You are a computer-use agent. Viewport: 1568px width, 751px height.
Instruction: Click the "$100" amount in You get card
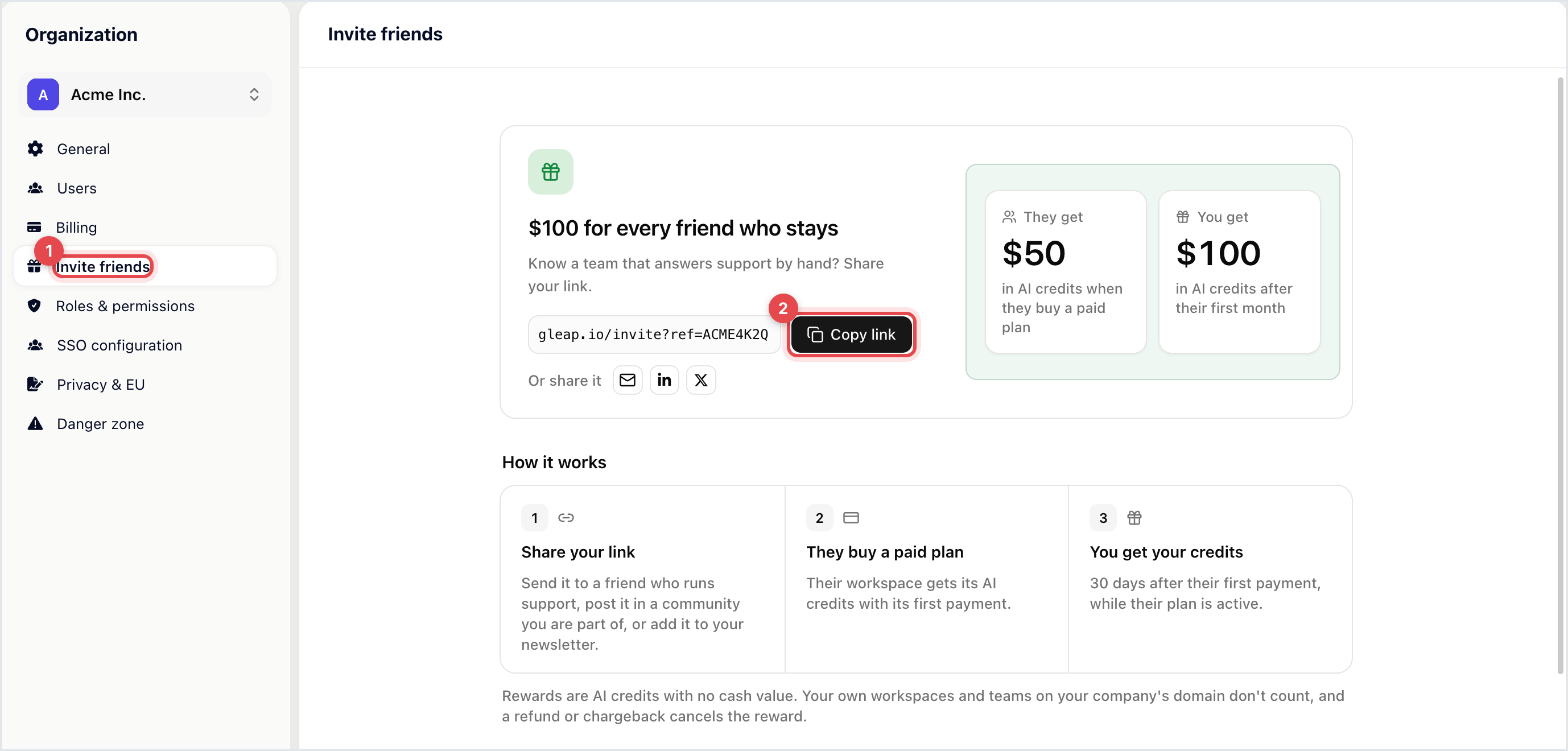(x=1218, y=253)
